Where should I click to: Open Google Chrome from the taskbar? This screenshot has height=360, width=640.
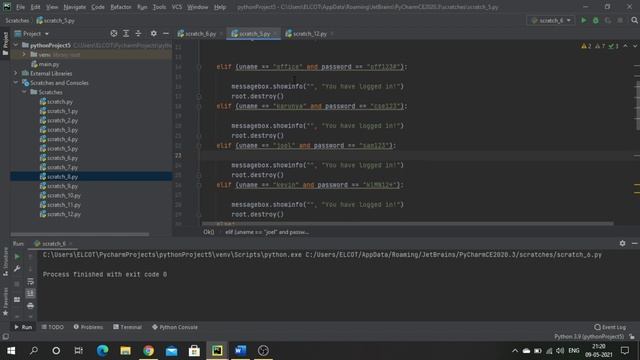pos(149,351)
